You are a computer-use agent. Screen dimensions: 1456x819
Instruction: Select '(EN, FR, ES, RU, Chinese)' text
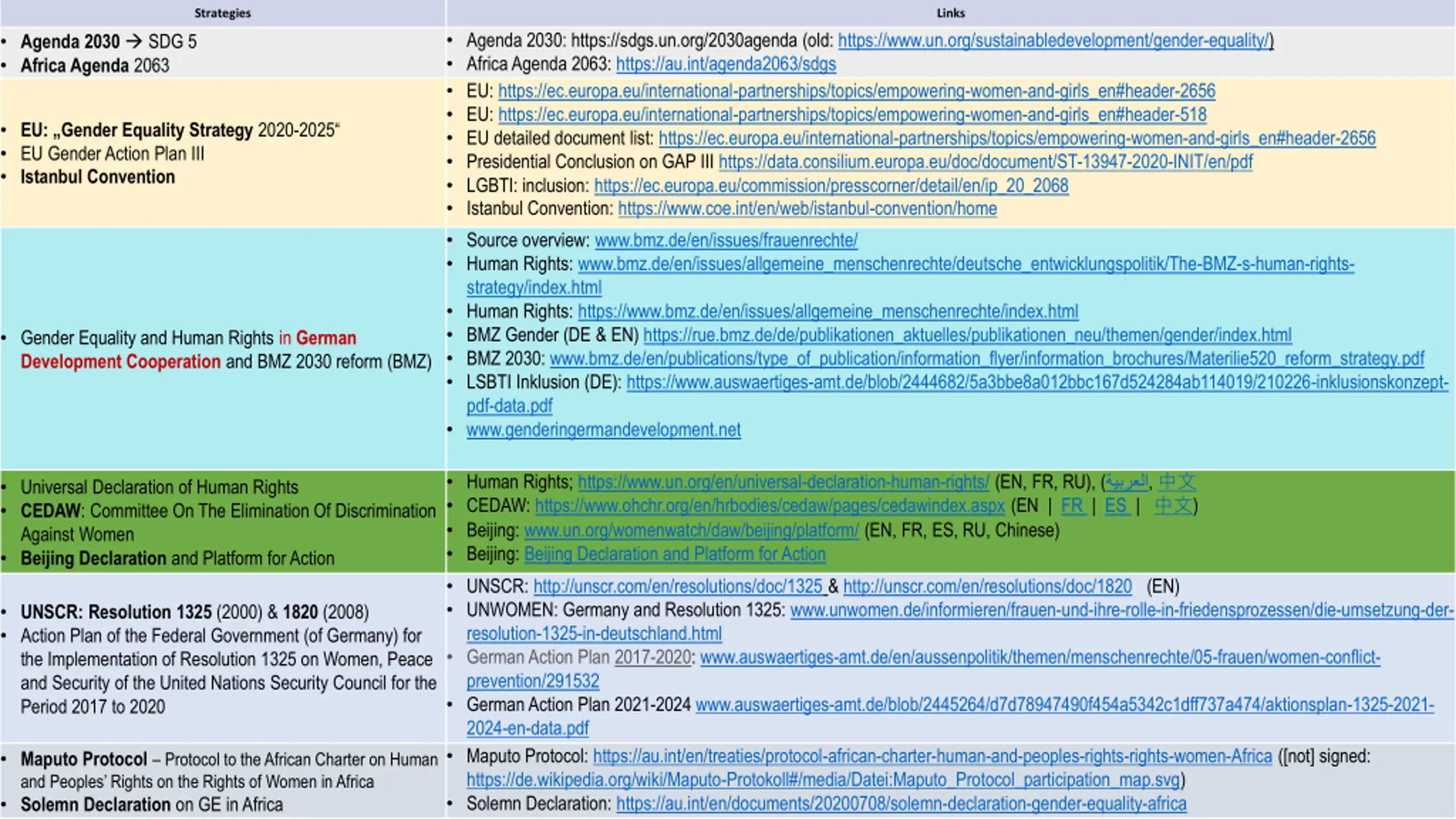pyautogui.click(x=962, y=531)
